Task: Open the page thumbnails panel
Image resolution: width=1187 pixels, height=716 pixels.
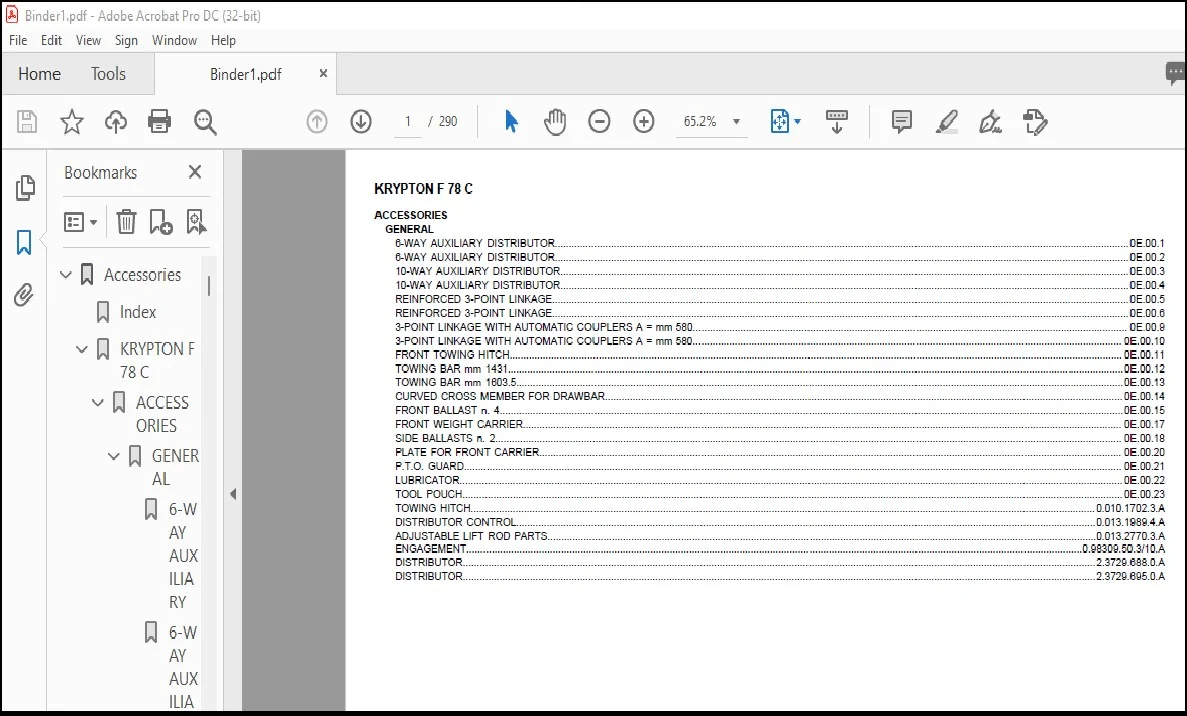Action: (x=25, y=188)
